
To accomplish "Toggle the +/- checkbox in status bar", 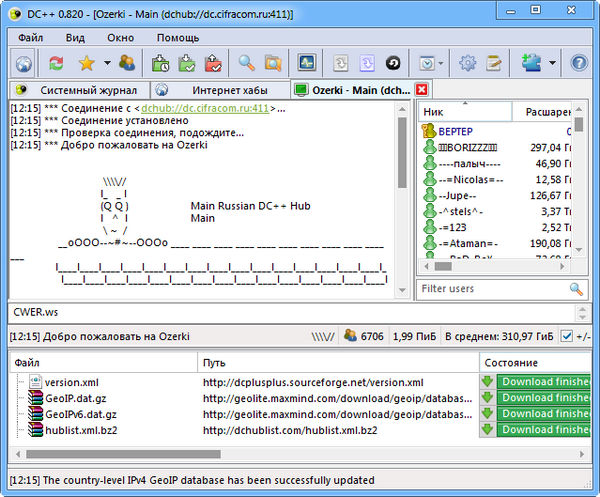I will (567, 336).
